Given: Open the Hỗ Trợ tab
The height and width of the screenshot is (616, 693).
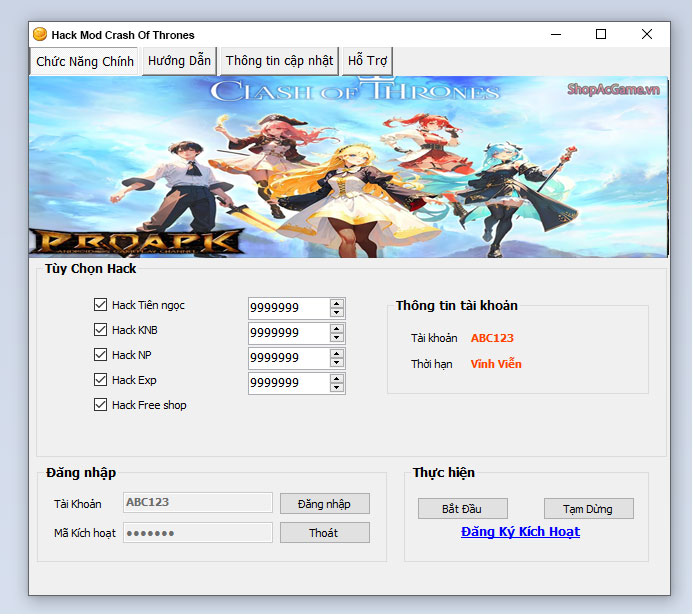Looking at the screenshot, I should coord(367,61).
